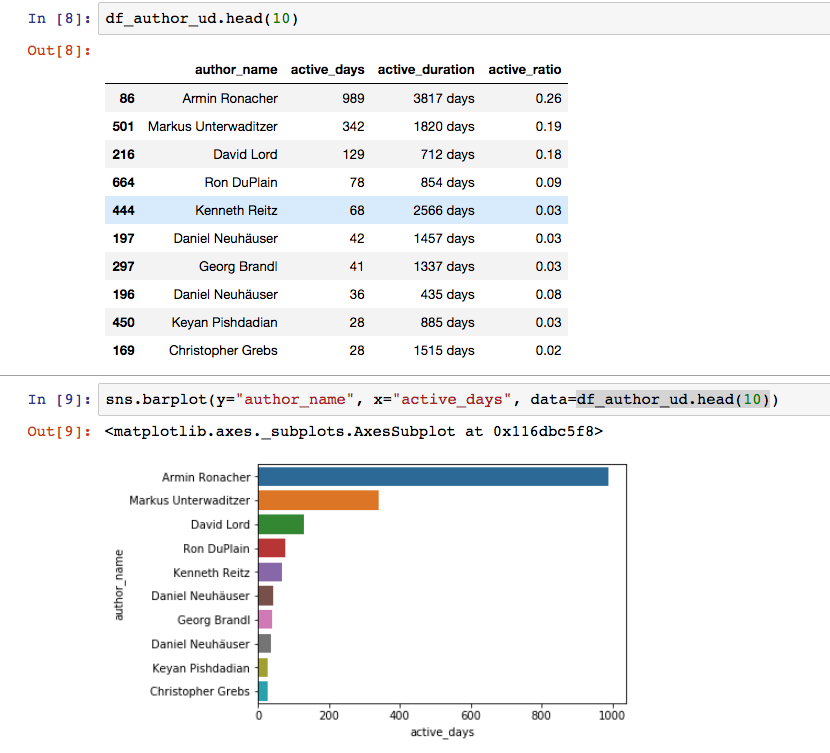Click the active_ratio column header
830x753 pixels.
tap(525, 69)
